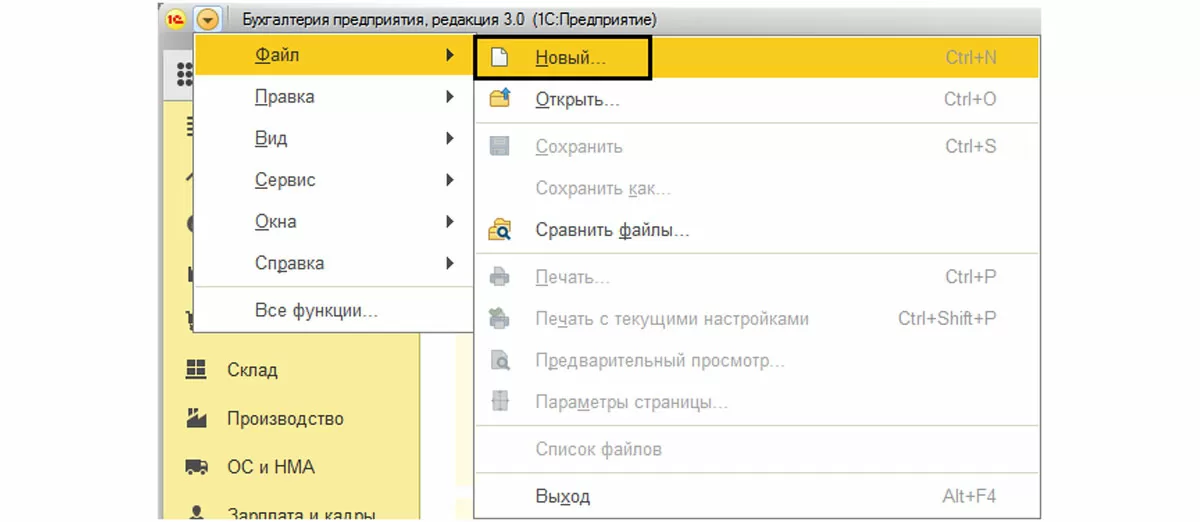Click the Ctrl+N shortcut label

971,58
